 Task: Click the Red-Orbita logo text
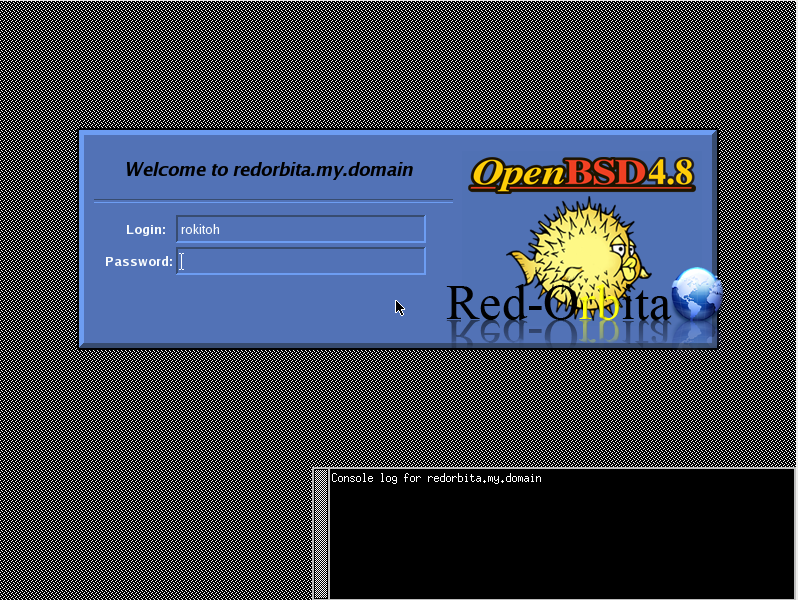[x=558, y=304]
